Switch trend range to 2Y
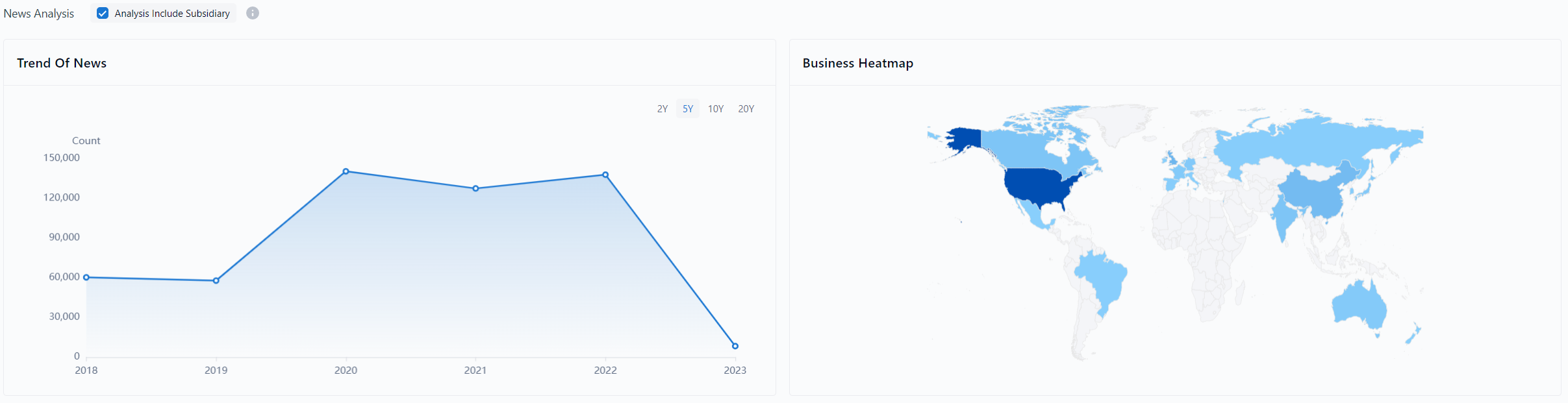 point(662,109)
